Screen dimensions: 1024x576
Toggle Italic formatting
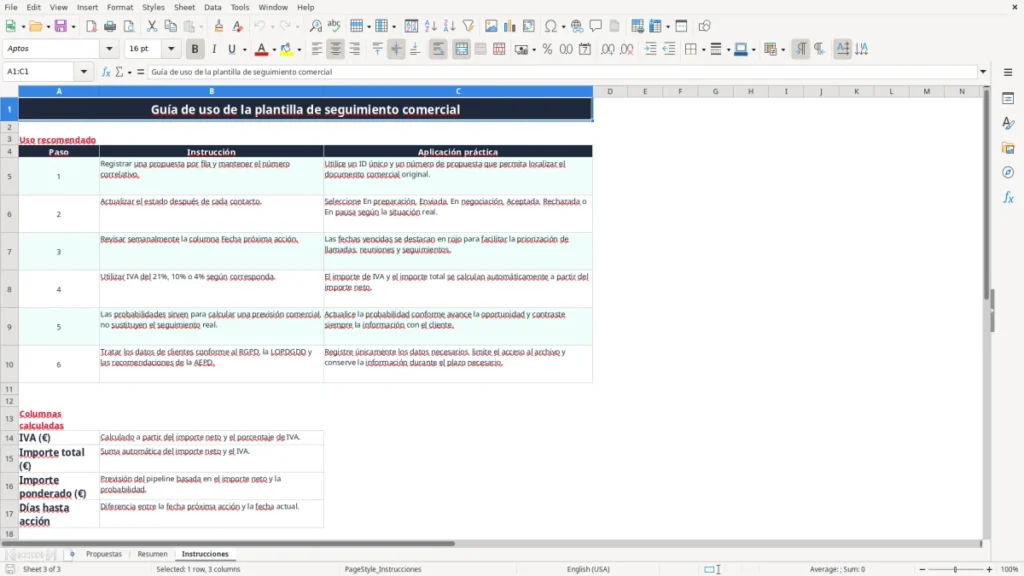click(214, 49)
